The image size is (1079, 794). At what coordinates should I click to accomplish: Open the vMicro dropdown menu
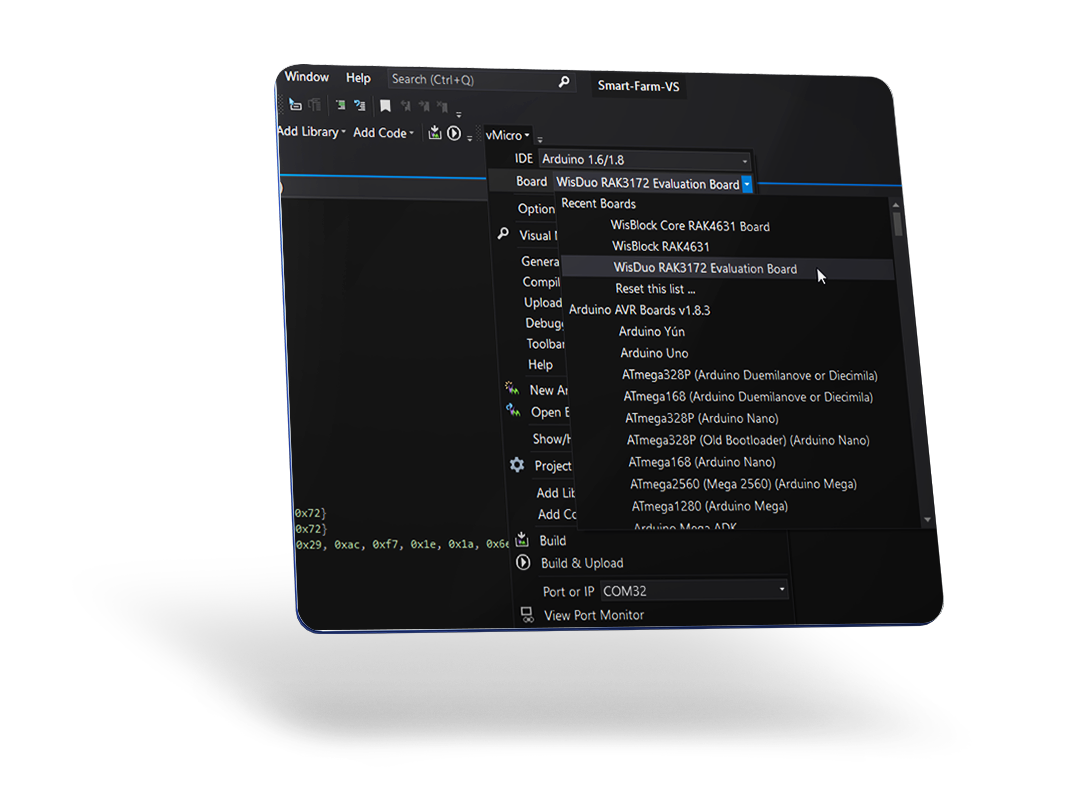point(508,136)
